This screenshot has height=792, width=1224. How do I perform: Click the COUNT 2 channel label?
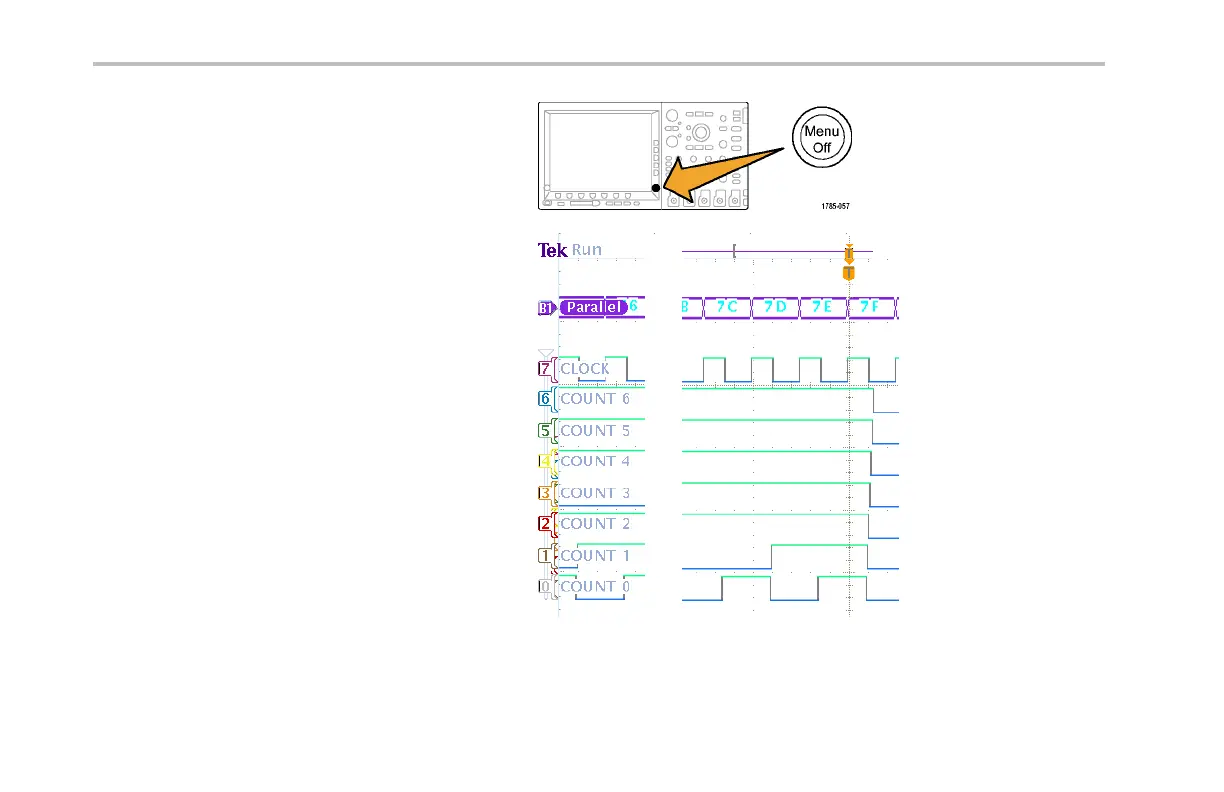point(595,524)
